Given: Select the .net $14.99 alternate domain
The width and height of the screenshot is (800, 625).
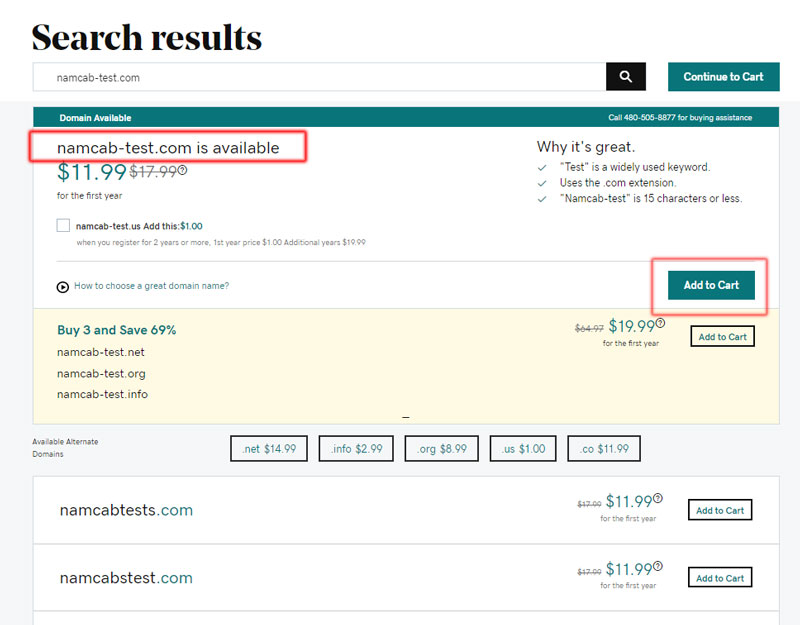Looking at the screenshot, I should [268, 449].
